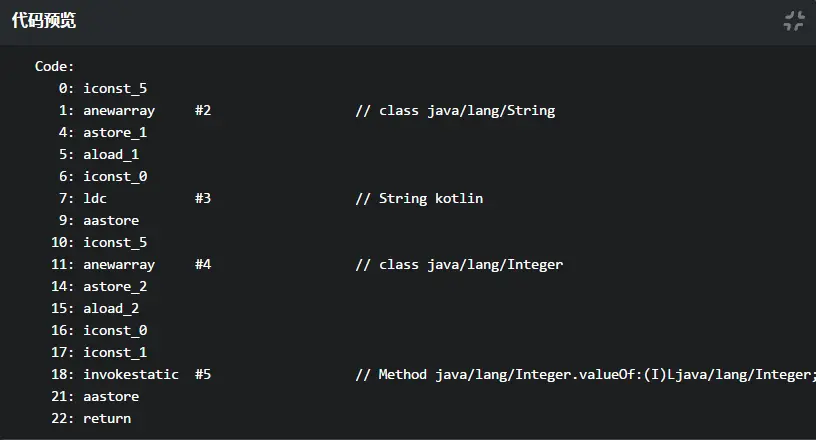Click the iconst_5 instruction at offset 10
This screenshot has height=440, width=816.
click(115, 243)
